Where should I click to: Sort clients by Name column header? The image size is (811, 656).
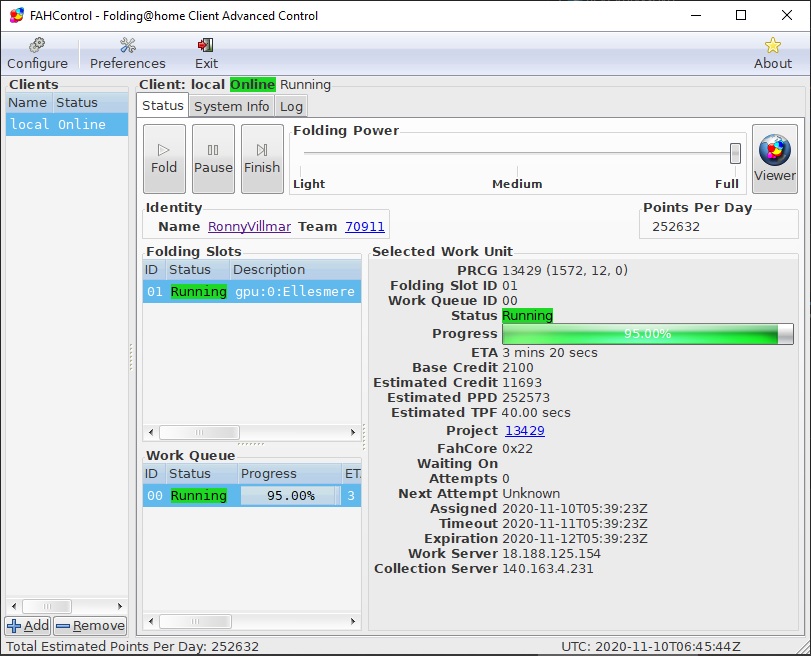(28, 102)
